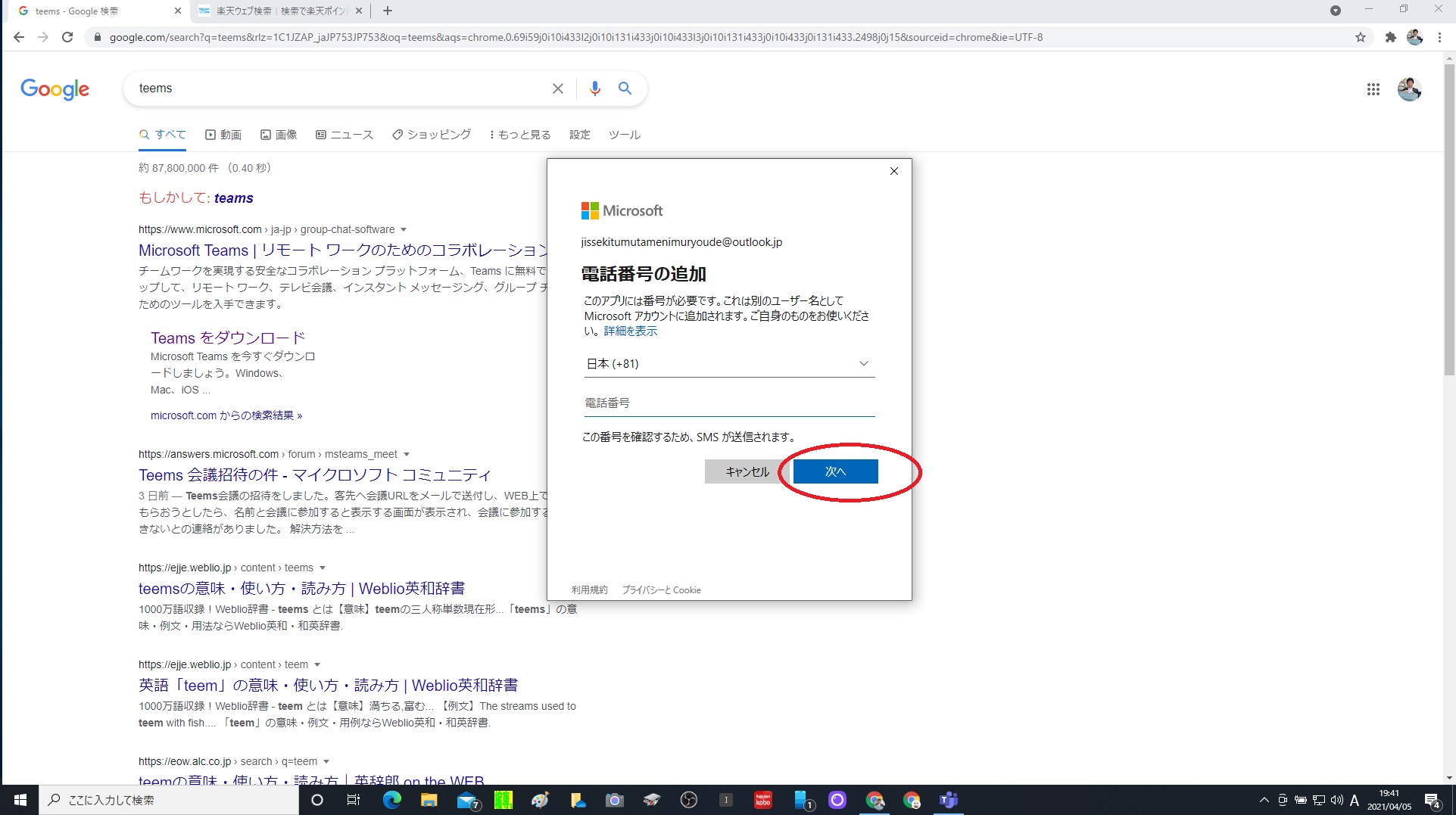The width and height of the screenshot is (1456, 815).
Task: Open 利用規約 link at dialog bottom
Action: click(x=589, y=590)
